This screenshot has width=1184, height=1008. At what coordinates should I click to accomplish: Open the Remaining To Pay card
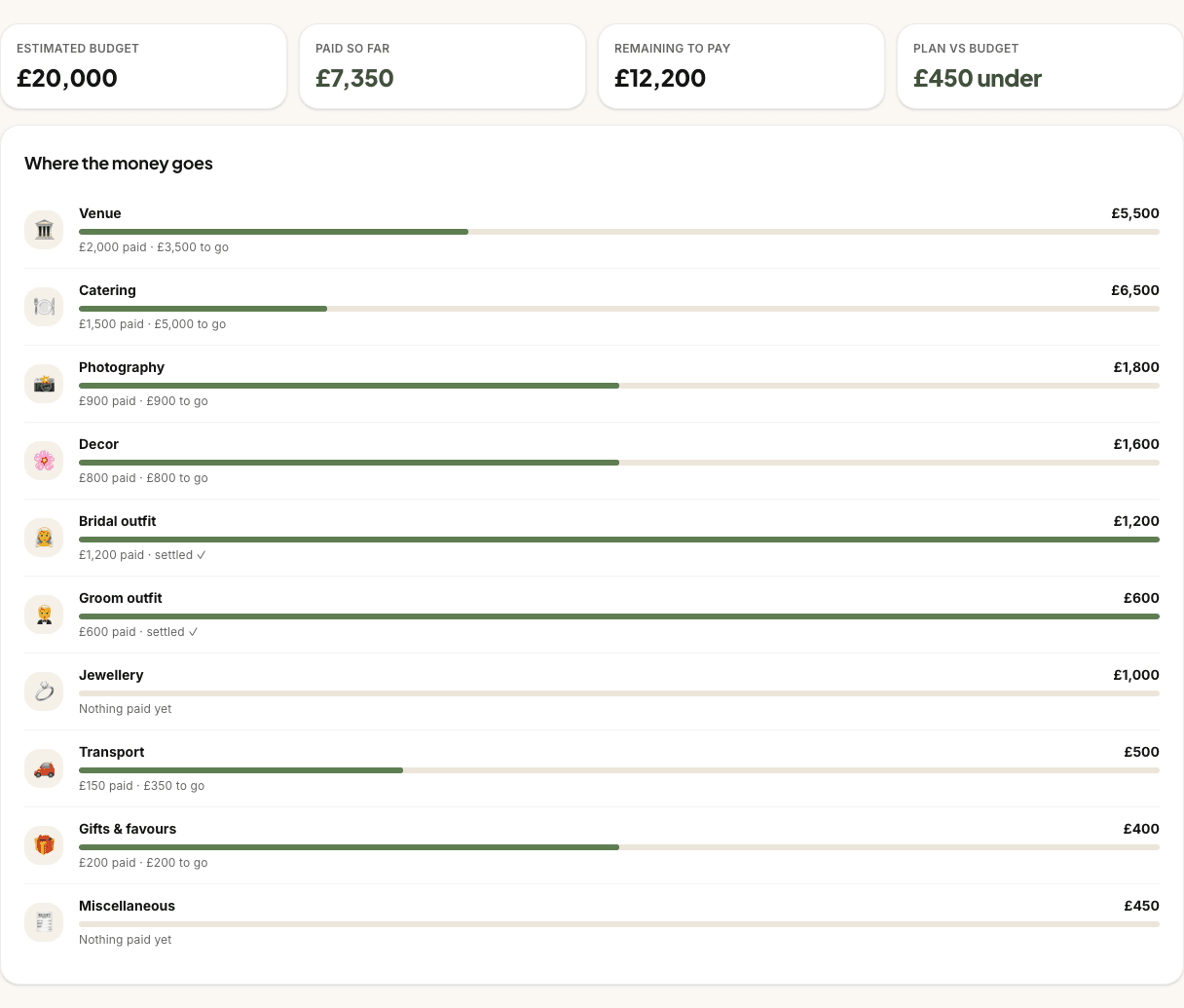pos(741,66)
